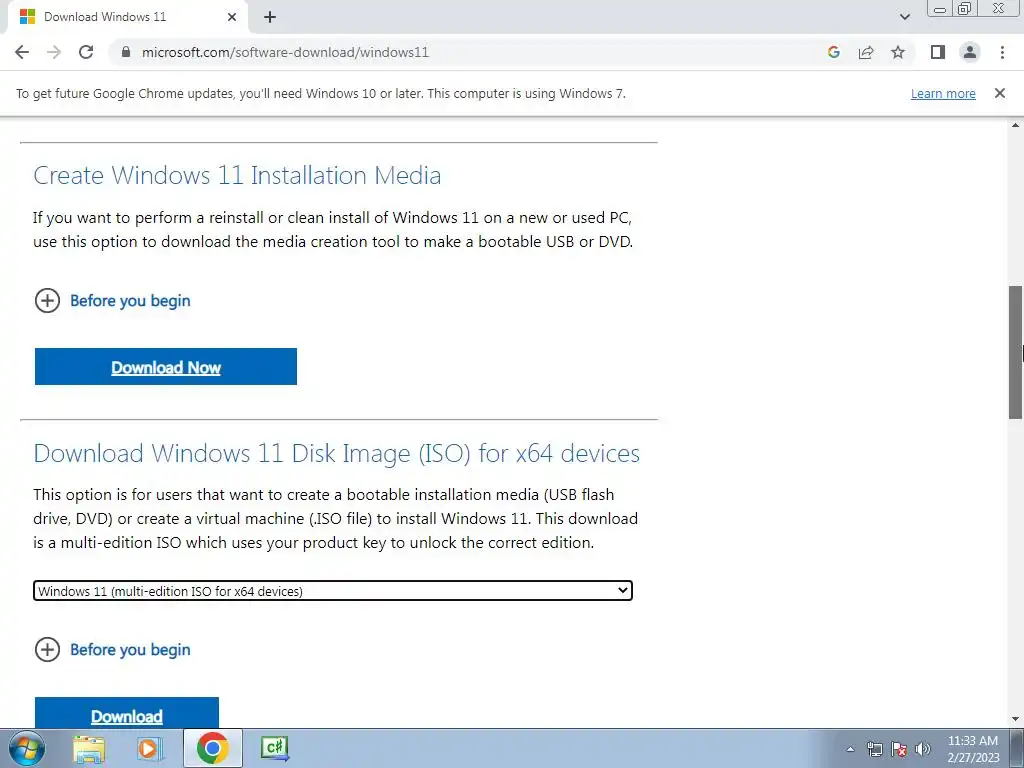This screenshot has height=768, width=1024.
Task: Click the page vertical scrollbar thumb
Action: pos(1016,353)
